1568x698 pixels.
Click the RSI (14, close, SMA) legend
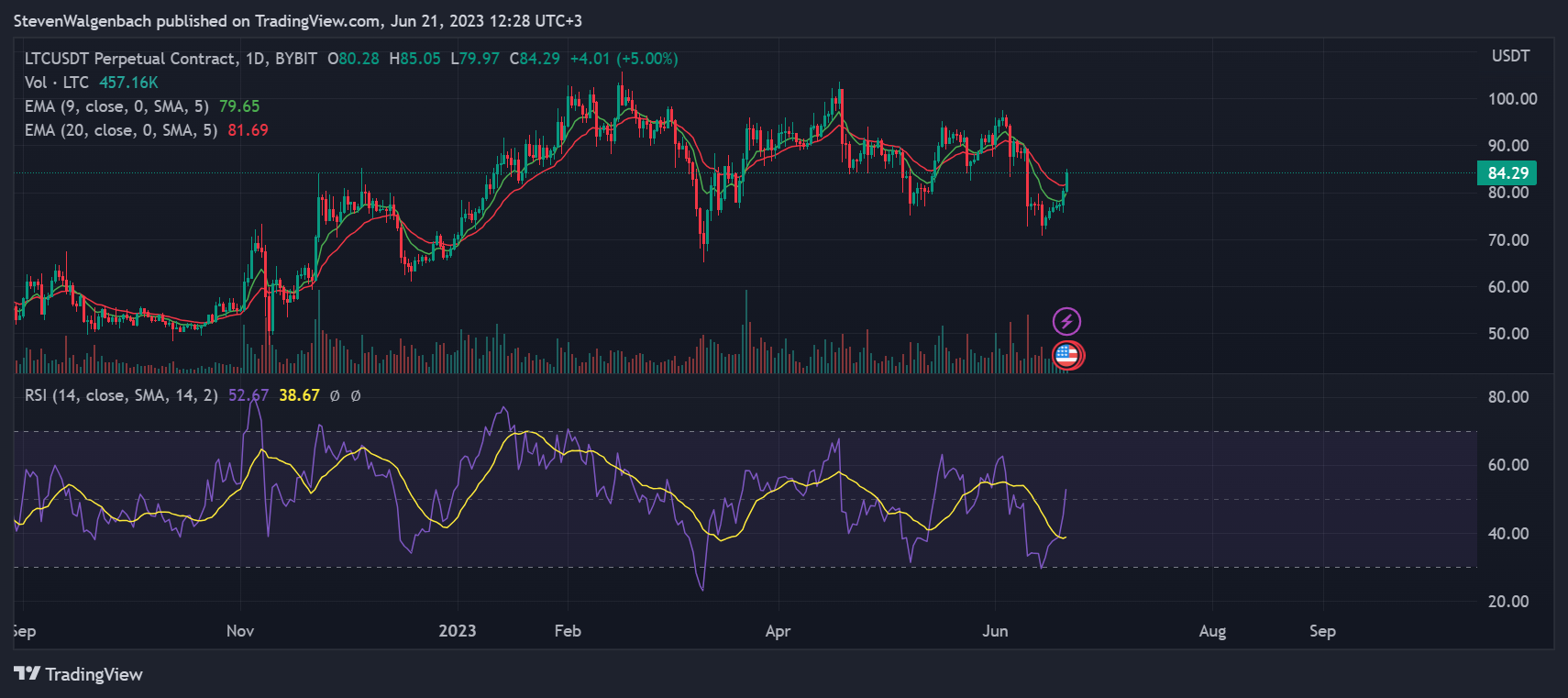click(x=121, y=395)
